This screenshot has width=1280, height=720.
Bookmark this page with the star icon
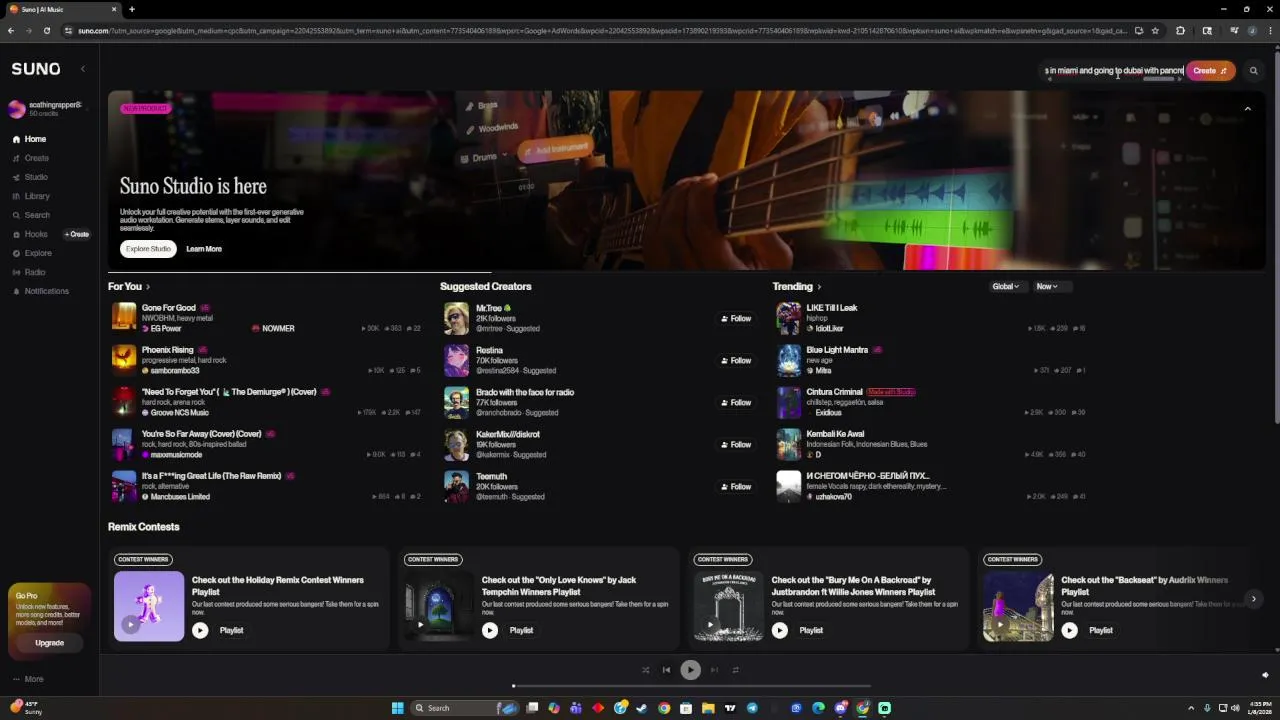(x=1155, y=31)
